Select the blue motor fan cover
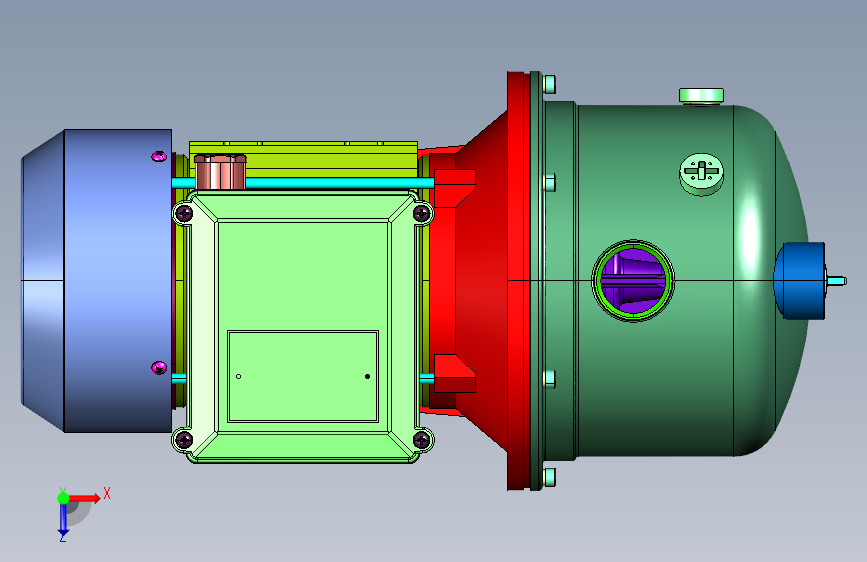Image resolution: width=867 pixels, height=562 pixels. [97, 281]
